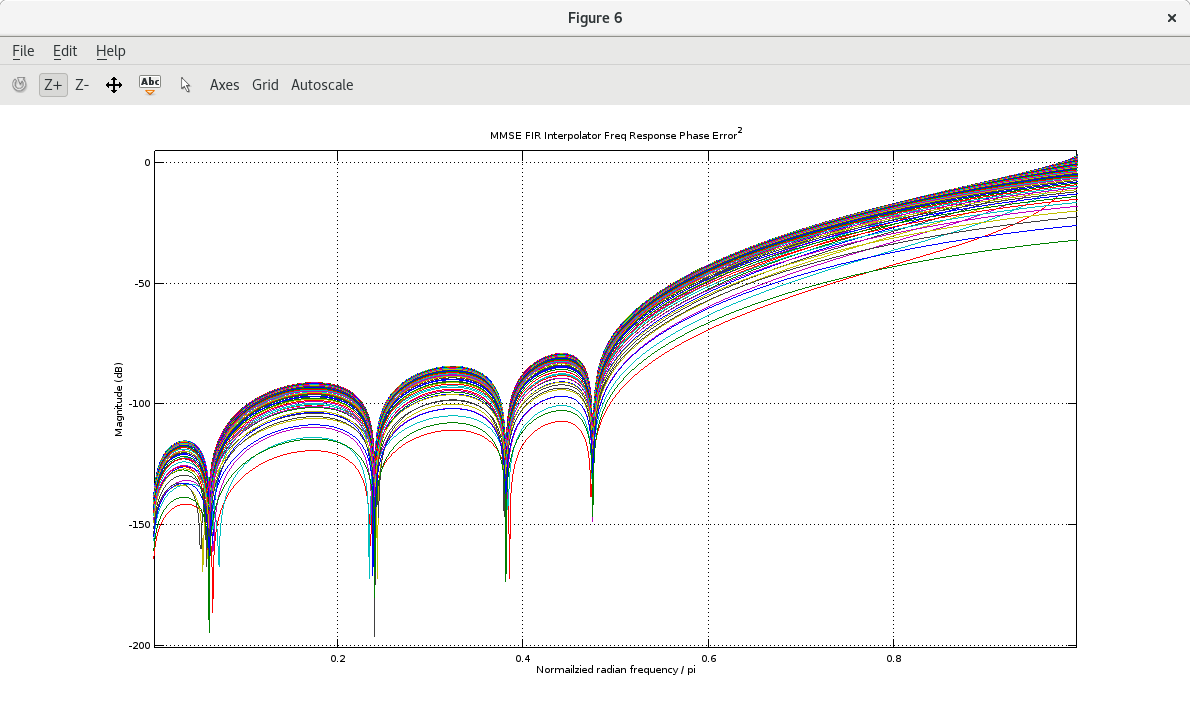Click the 0.2 x-axis tick label
This screenshot has width=1190, height=715.
click(338, 658)
